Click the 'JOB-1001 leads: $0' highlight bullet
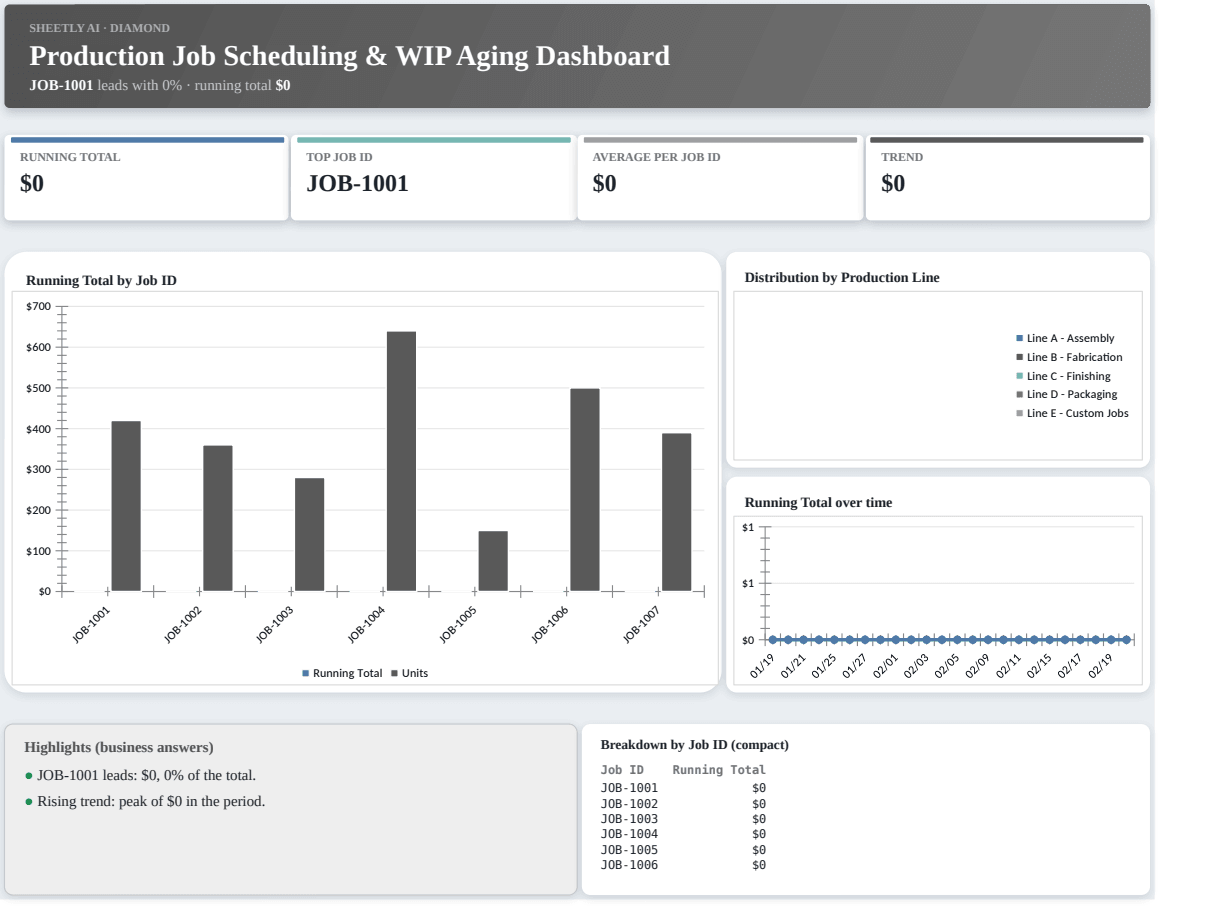The width and height of the screenshot is (1227, 922). [140, 775]
